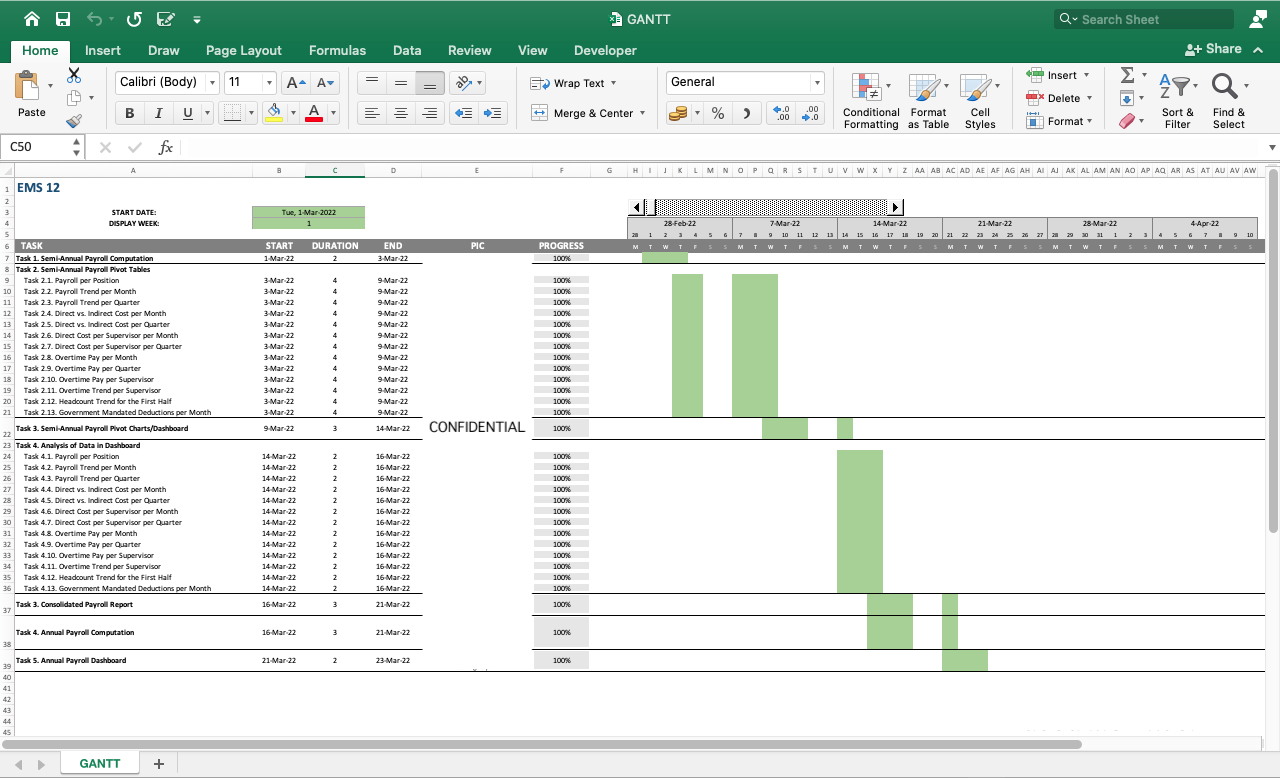
Task: Toggle italic formatting
Action: click(157, 114)
